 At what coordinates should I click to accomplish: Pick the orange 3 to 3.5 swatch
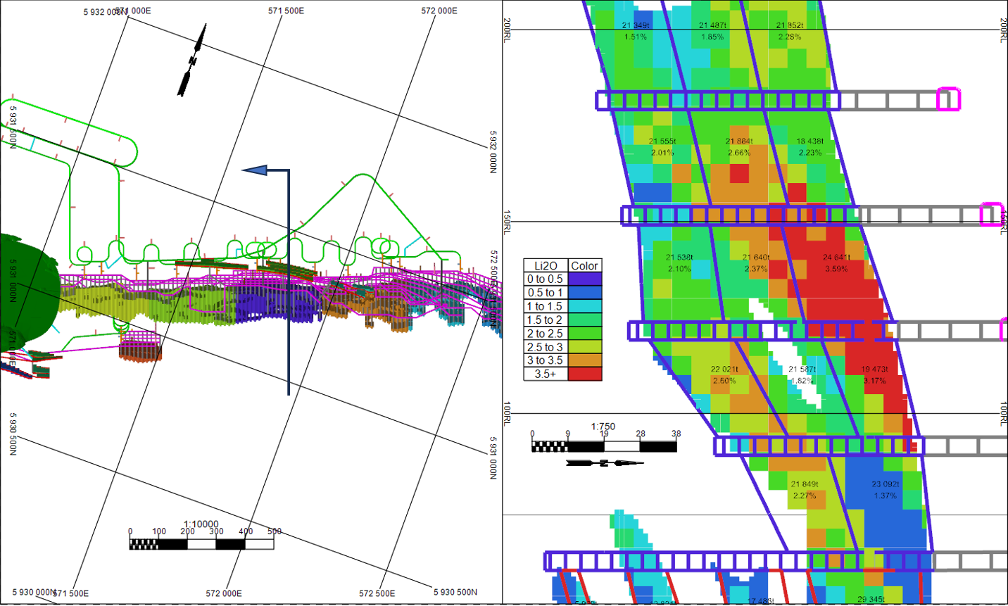point(586,360)
